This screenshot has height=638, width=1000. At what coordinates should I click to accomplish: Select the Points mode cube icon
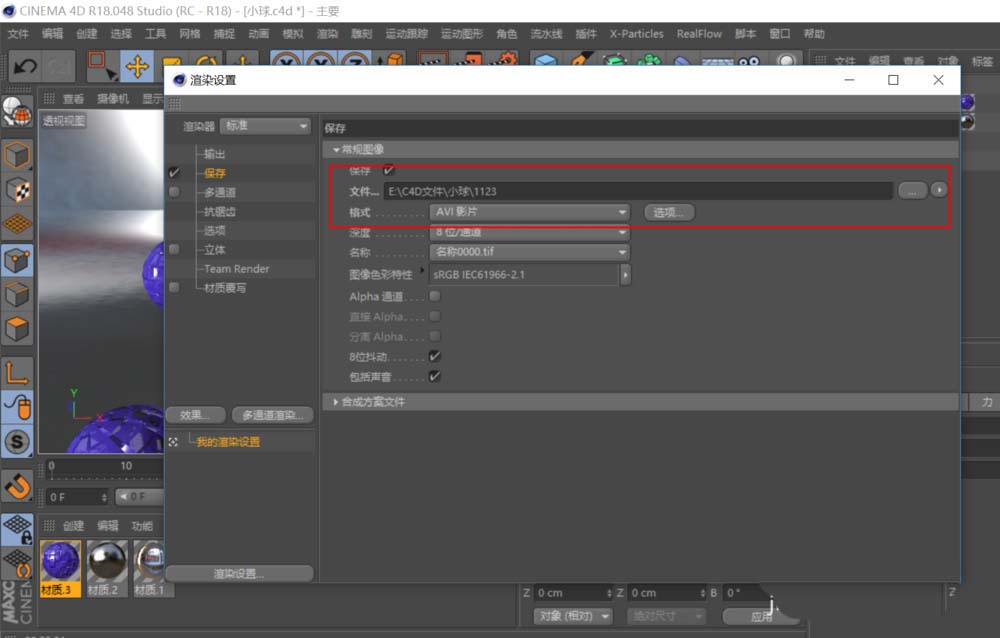[17, 261]
